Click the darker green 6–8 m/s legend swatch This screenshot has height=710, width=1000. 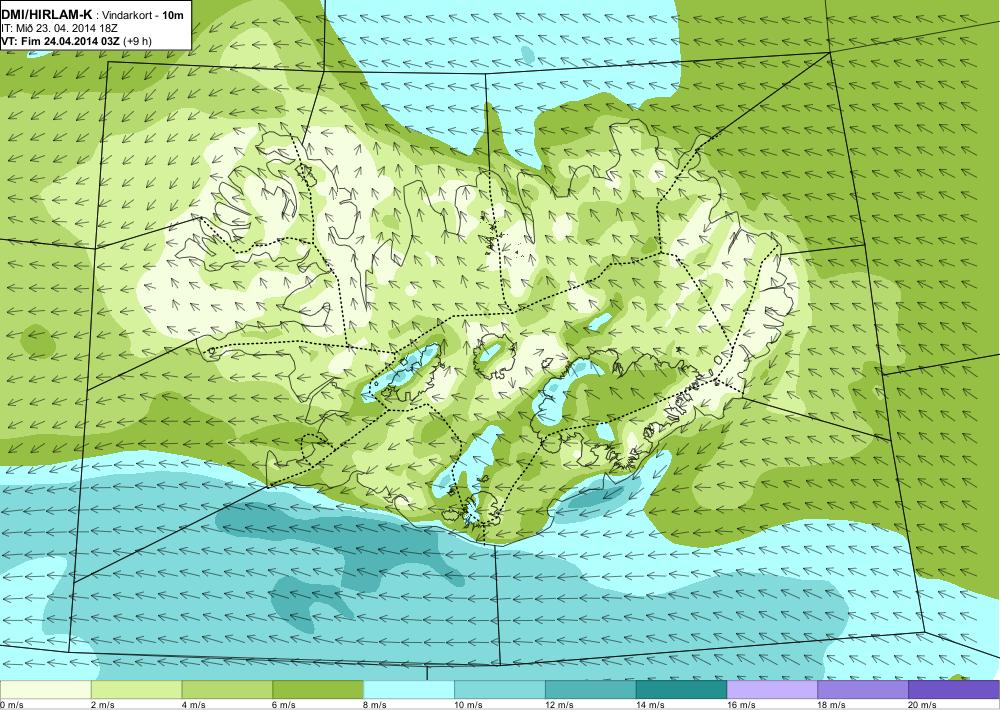coord(318,690)
